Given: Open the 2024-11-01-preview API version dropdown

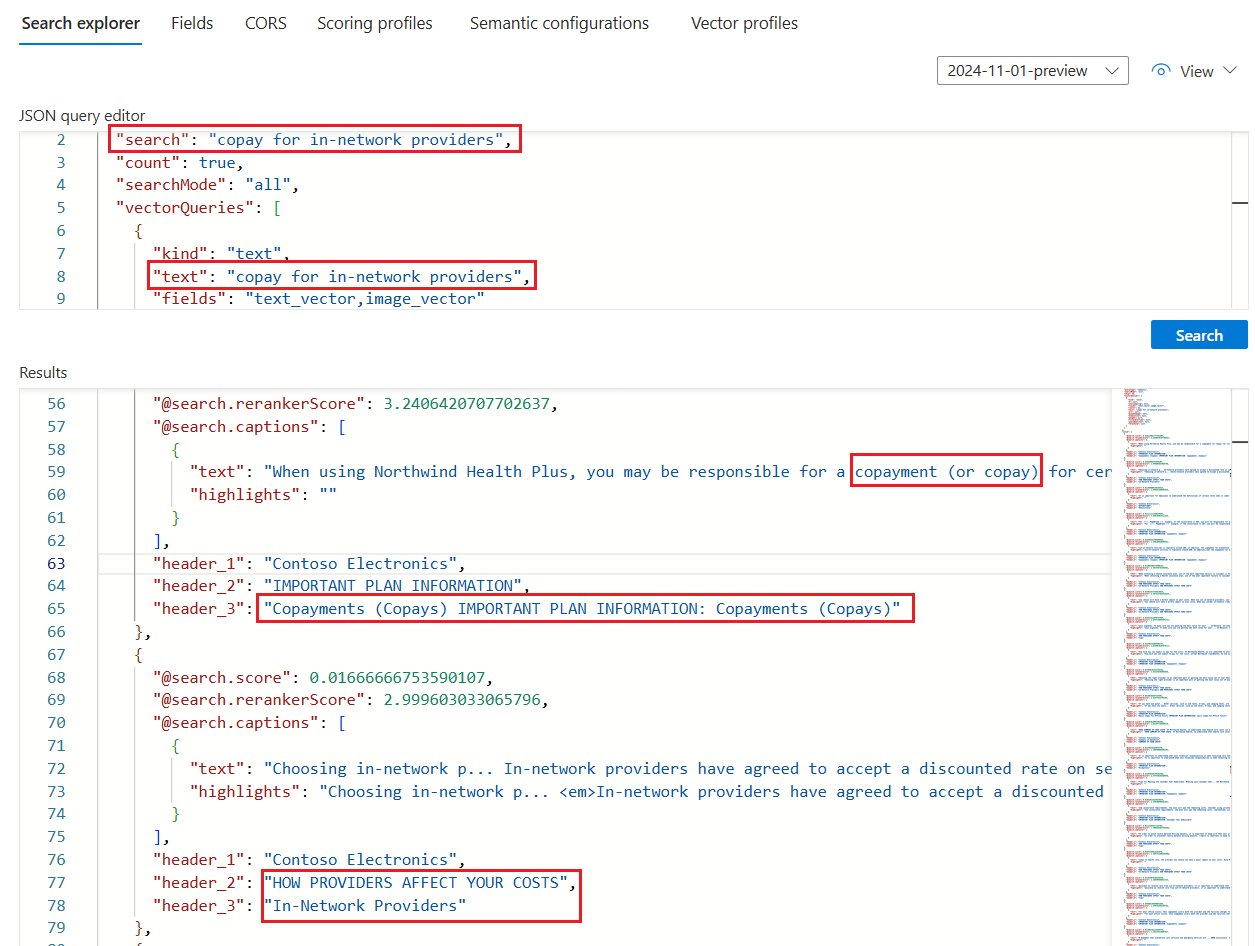Looking at the screenshot, I should pyautogui.click(x=1033, y=71).
